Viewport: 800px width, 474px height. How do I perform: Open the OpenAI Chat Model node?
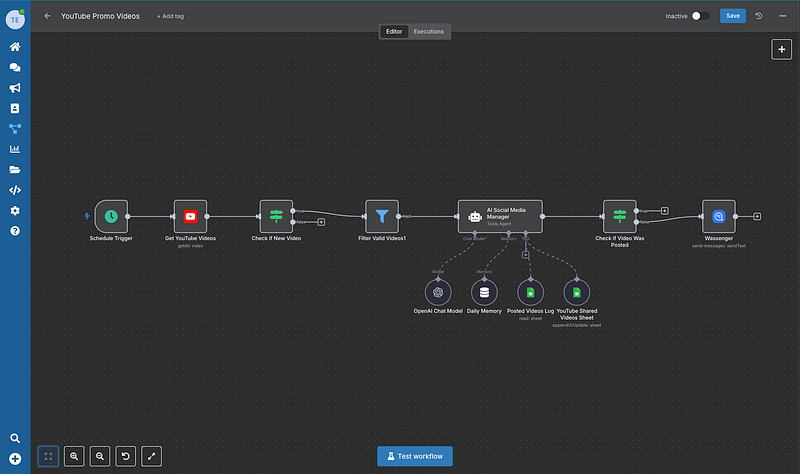pyautogui.click(x=436, y=292)
